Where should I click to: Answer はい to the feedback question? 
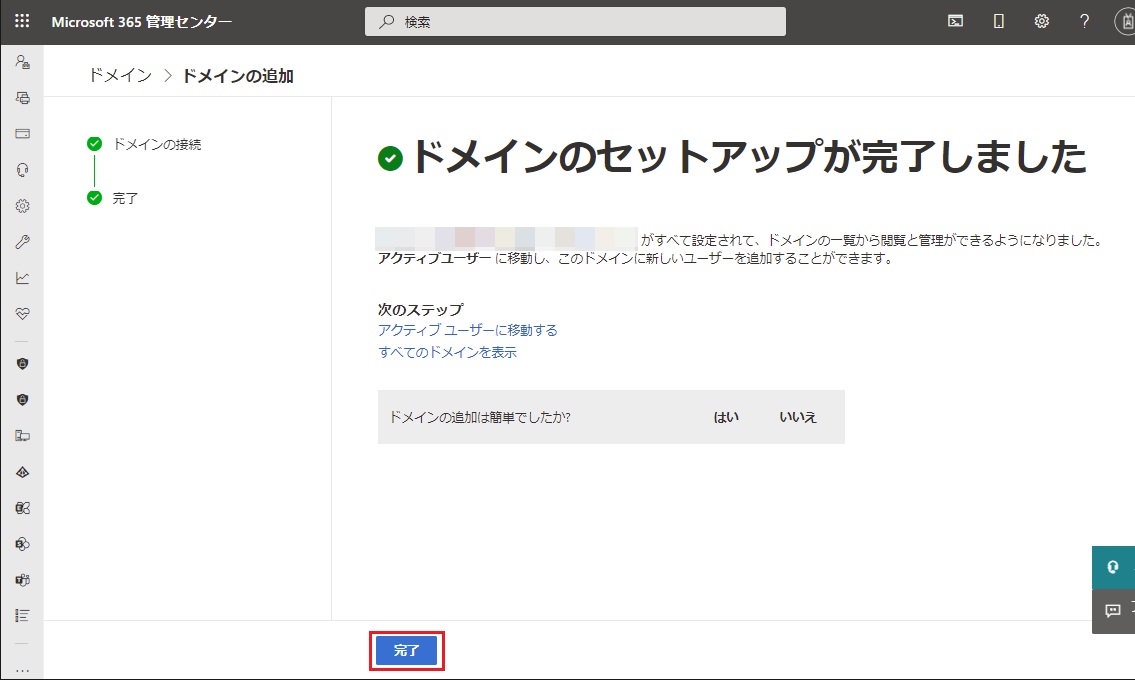pos(726,417)
